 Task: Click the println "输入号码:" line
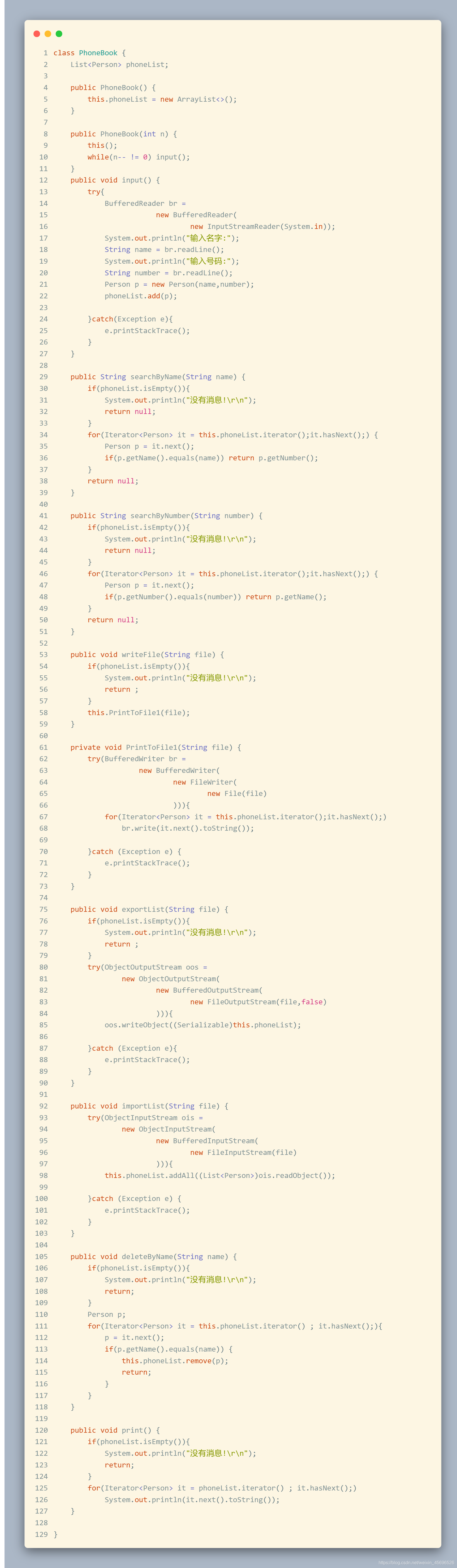(x=172, y=261)
